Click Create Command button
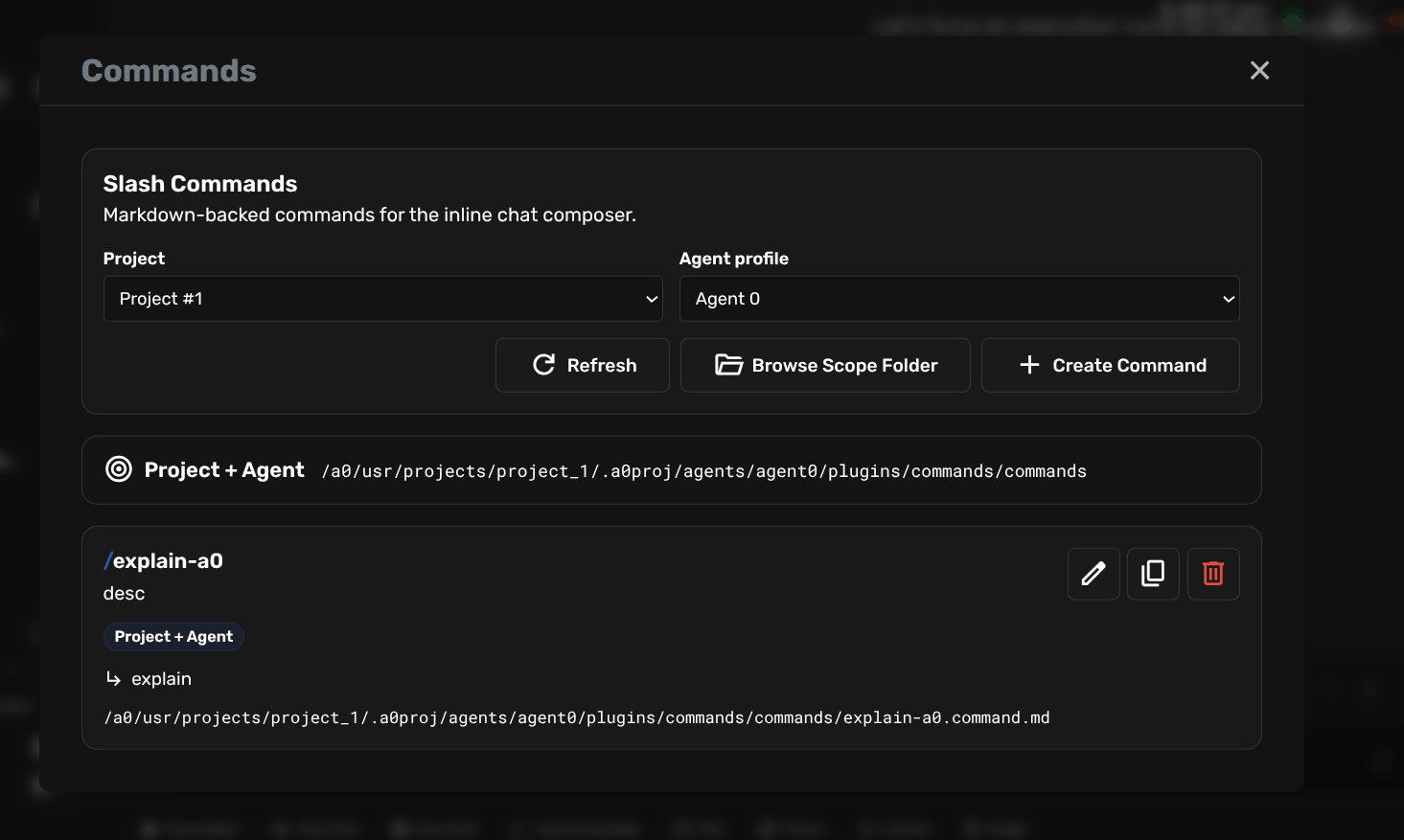1404x840 pixels. [x=1111, y=365]
